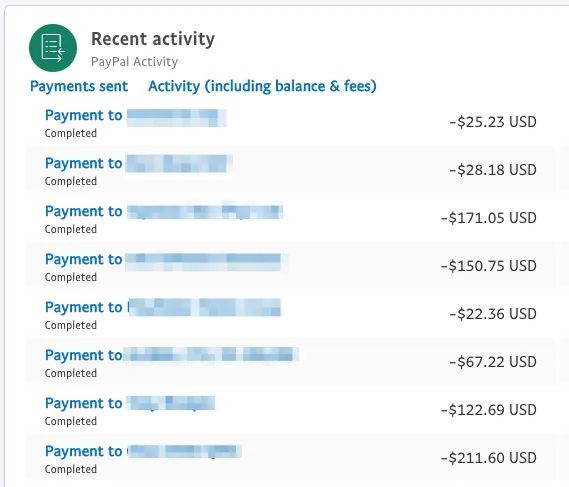The width and height of the screenshot is (569, 487).
Task: Open the payment link for -$171.05 USD
Action: [x=164, y=212]
